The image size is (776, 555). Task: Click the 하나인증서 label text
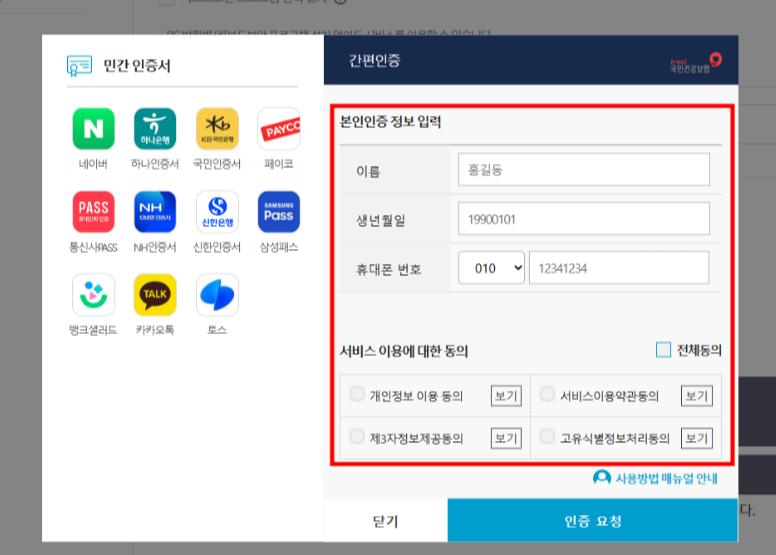155,164
